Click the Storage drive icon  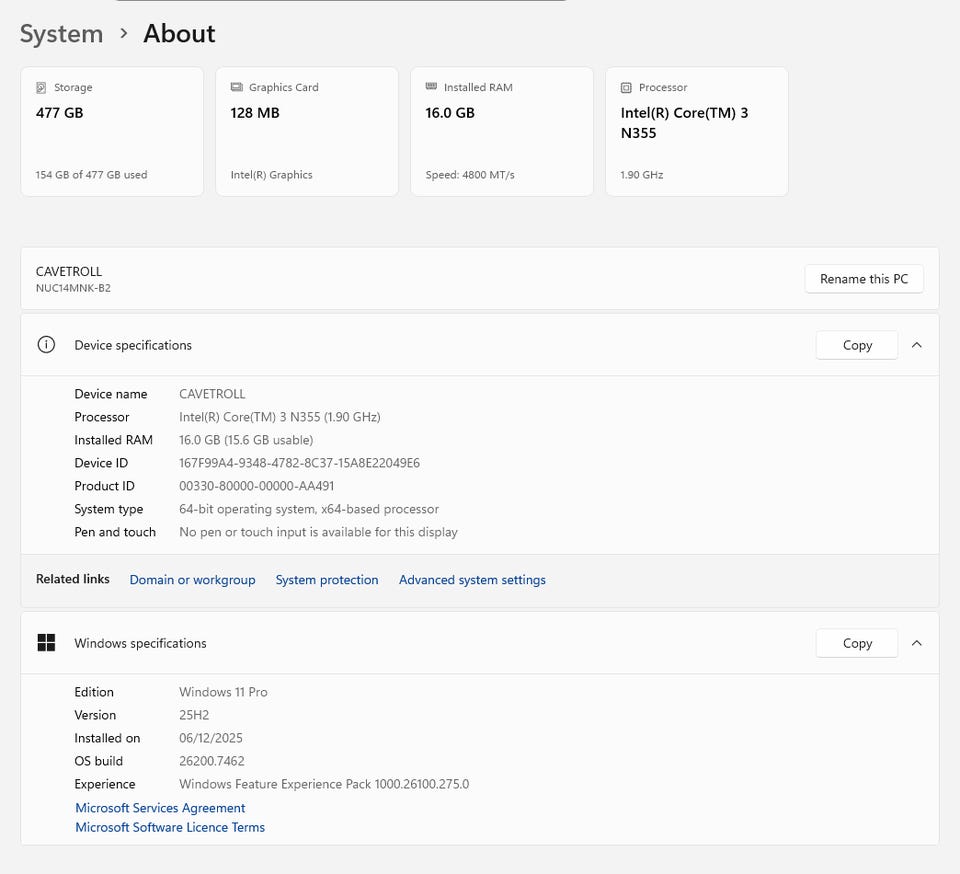pyautogui.click(x=41, y=88)
